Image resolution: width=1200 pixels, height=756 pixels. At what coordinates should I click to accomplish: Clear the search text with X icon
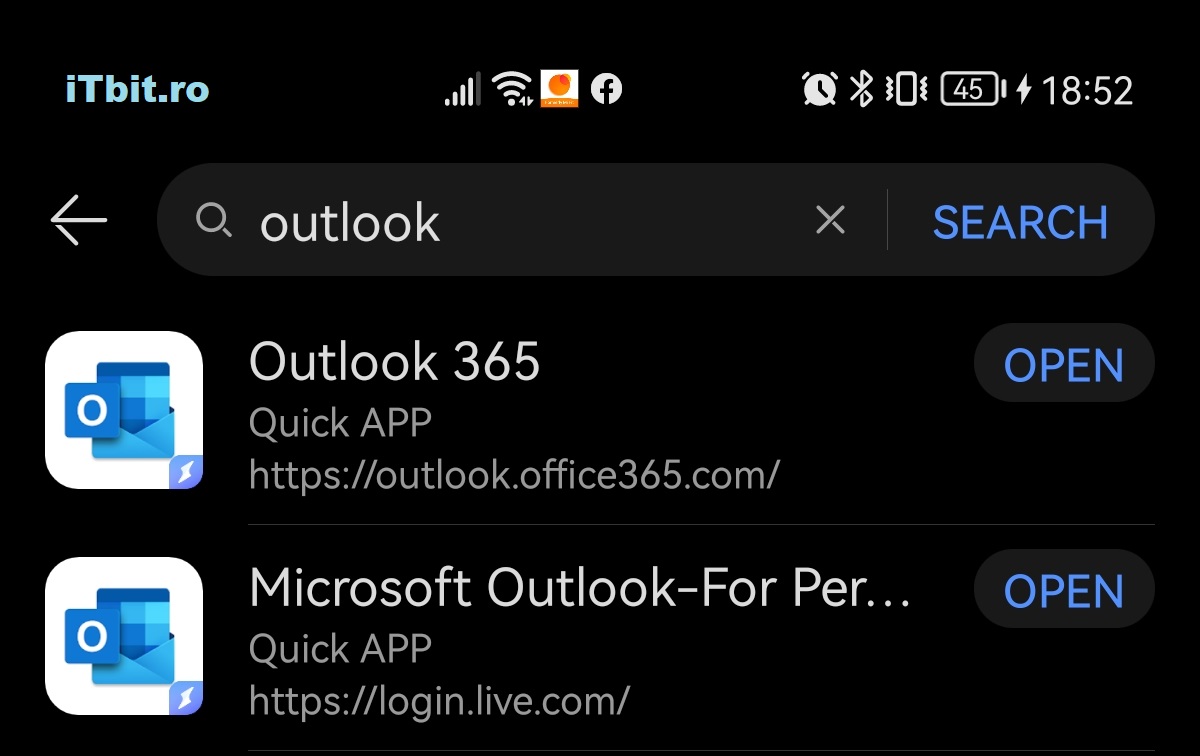[830, 220]
